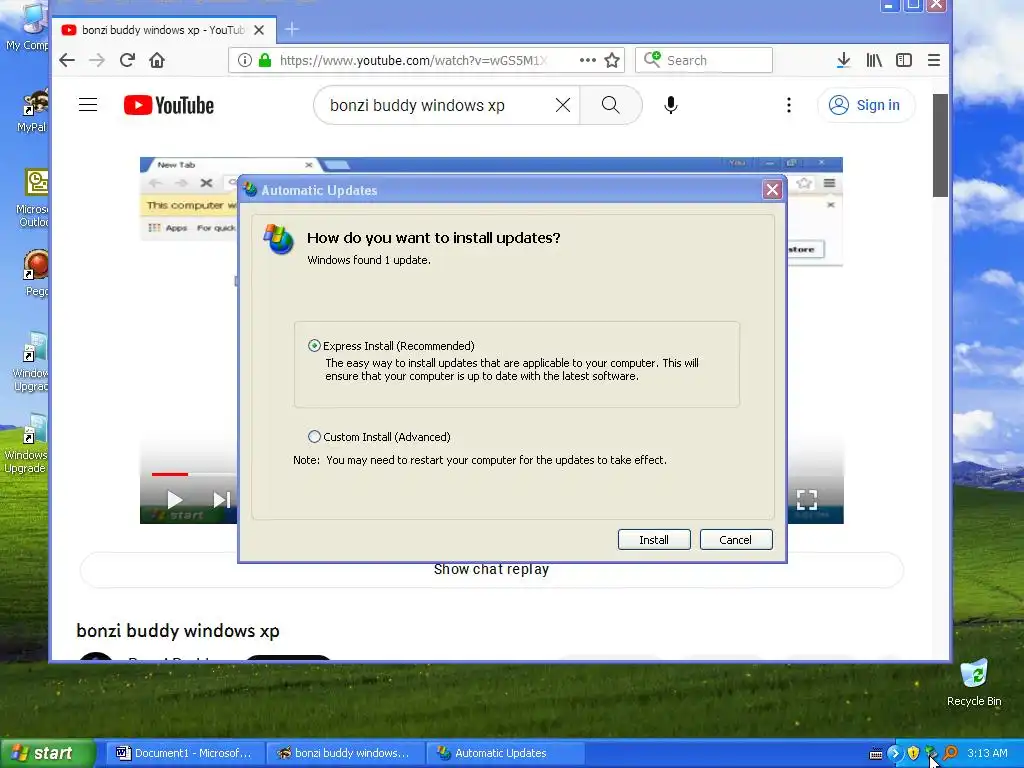This screenshot has height=768, width=1024.
Task: Click the keyboard icon in system tray
Action: (x=876, y=754)
